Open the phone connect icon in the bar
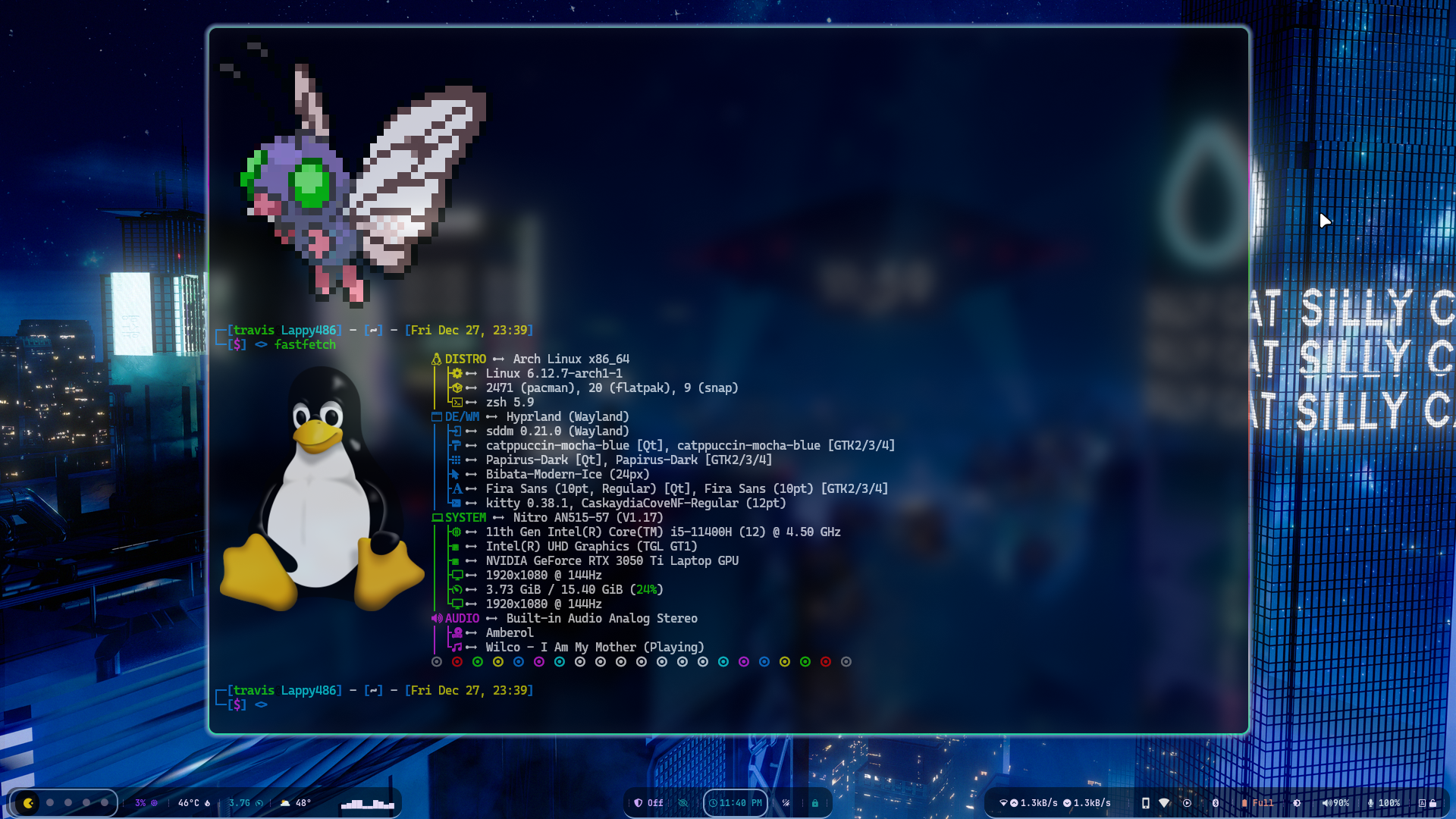This screenshot has height=819, width=1456. tap(1145, 803)
